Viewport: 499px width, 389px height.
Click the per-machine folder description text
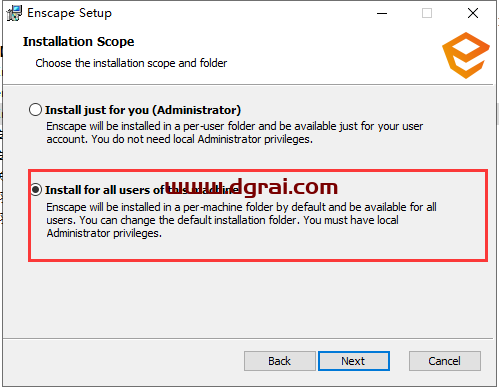pyautogui.click(x=241, y=220)
